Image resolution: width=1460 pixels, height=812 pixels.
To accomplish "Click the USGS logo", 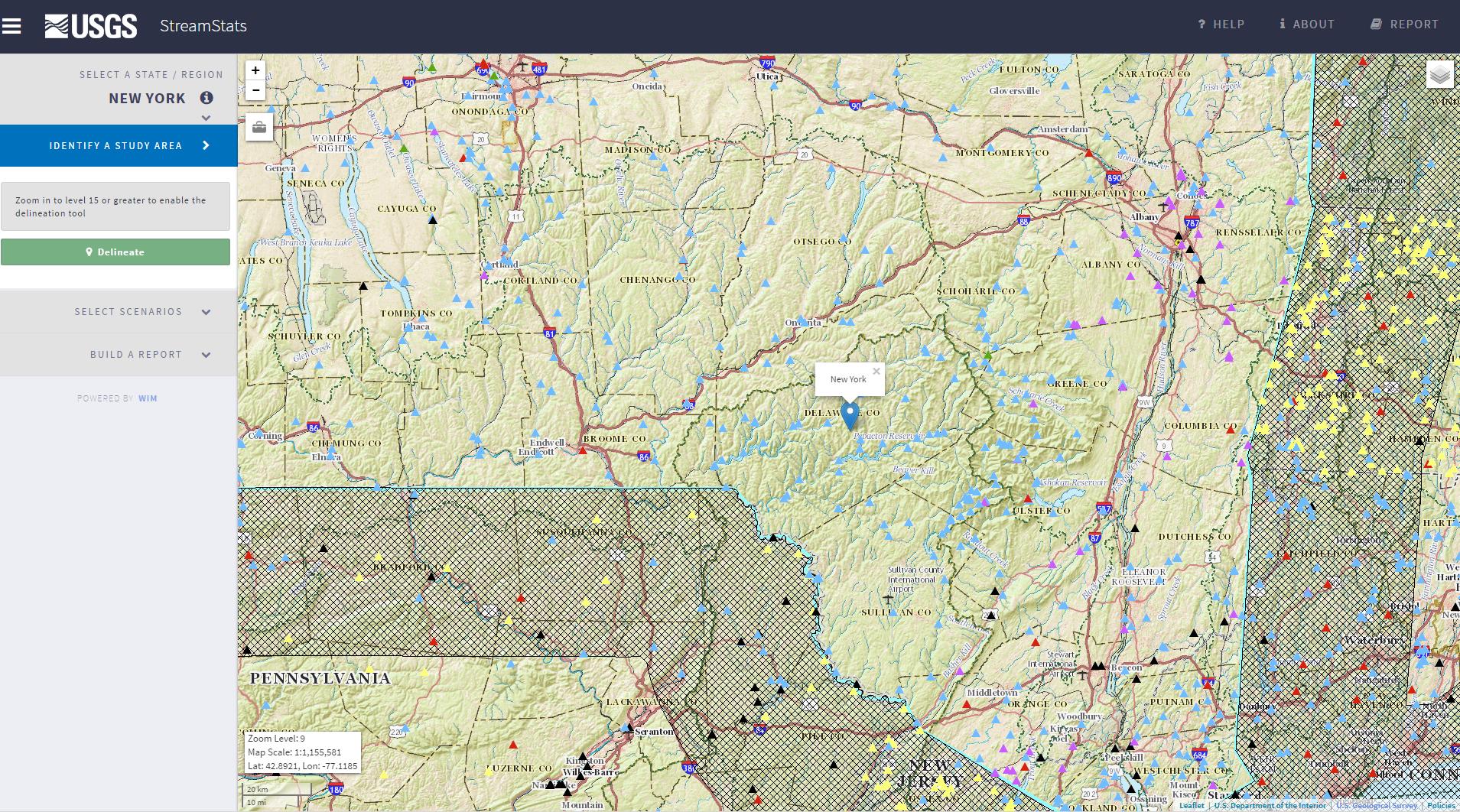I will [91, 26].
